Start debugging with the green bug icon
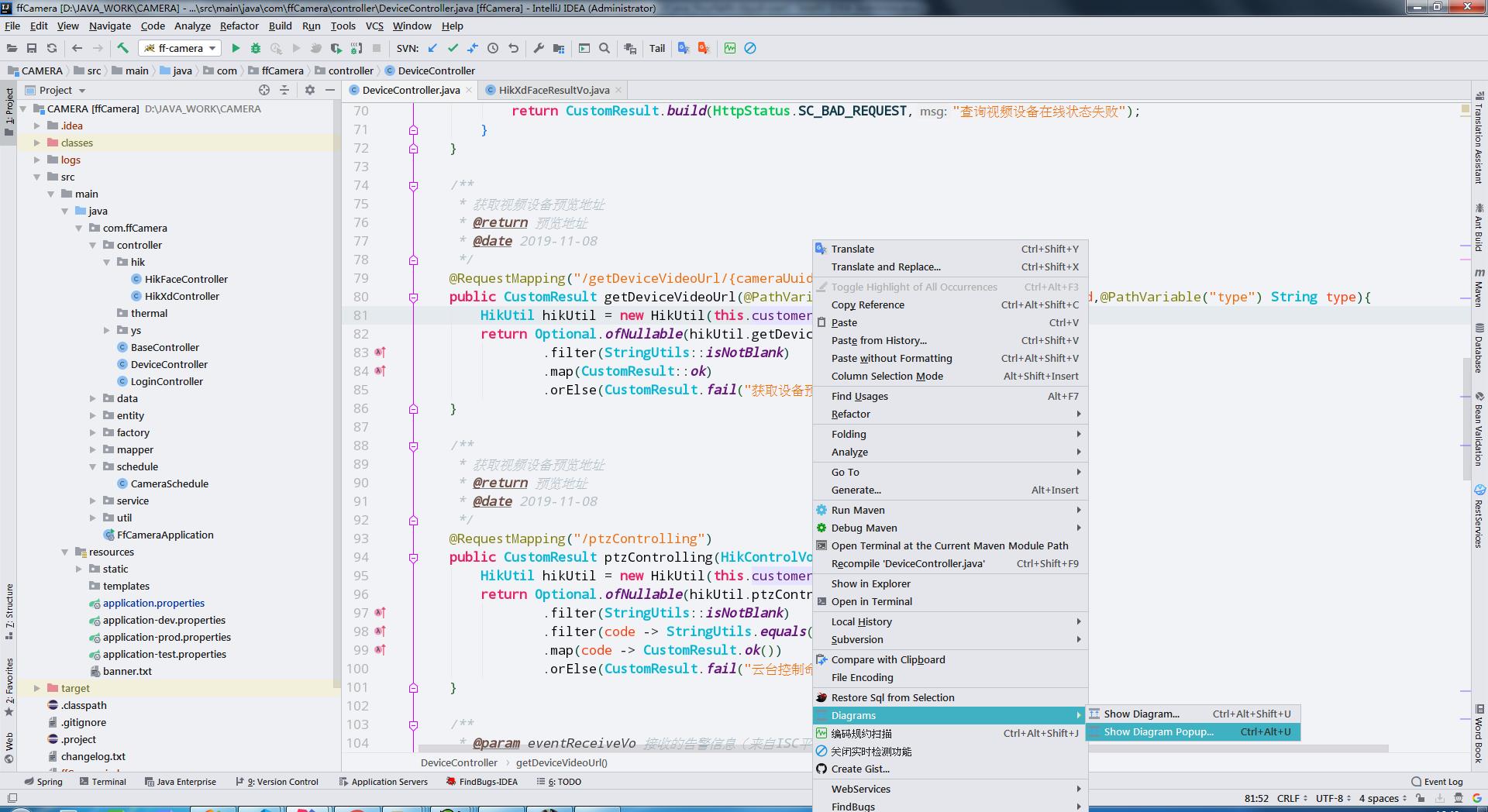 (x=255, y=48)
